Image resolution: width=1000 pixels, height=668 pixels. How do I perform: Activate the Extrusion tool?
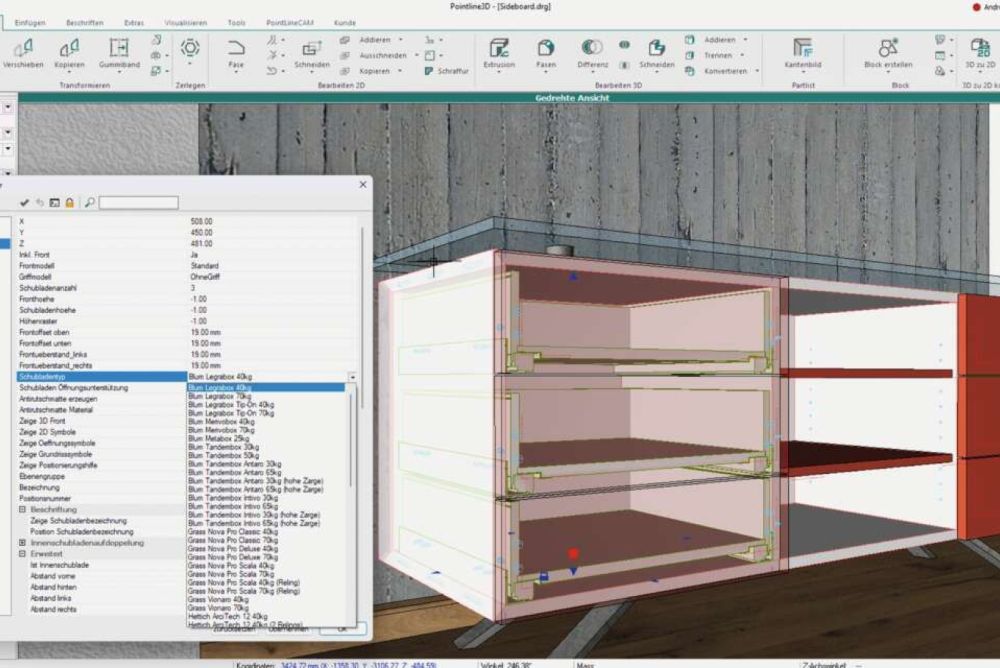point(498,51)
